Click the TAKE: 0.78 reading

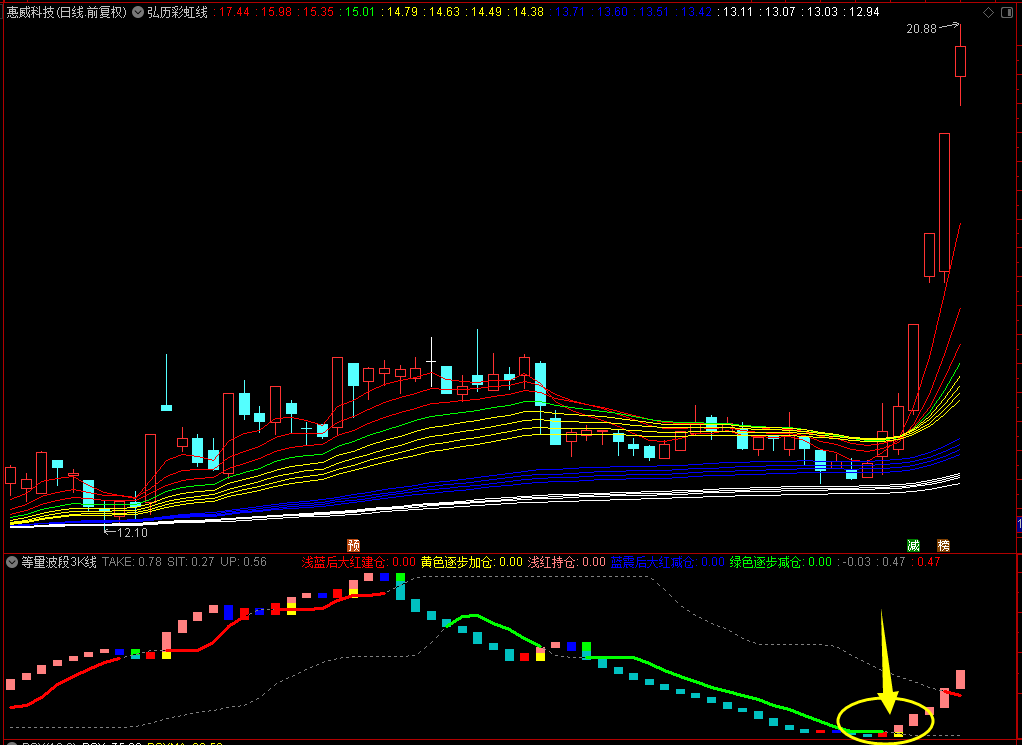(132, 562)
